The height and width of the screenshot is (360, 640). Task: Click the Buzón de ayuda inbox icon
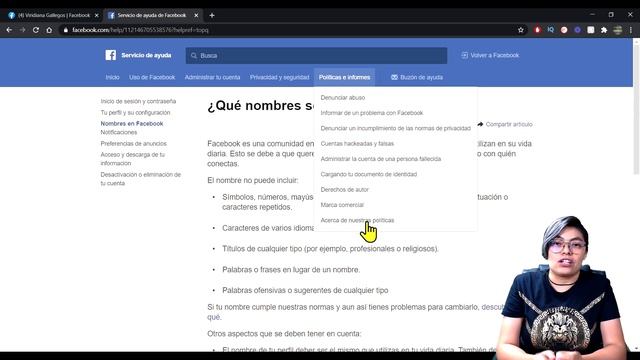[394, 77]
